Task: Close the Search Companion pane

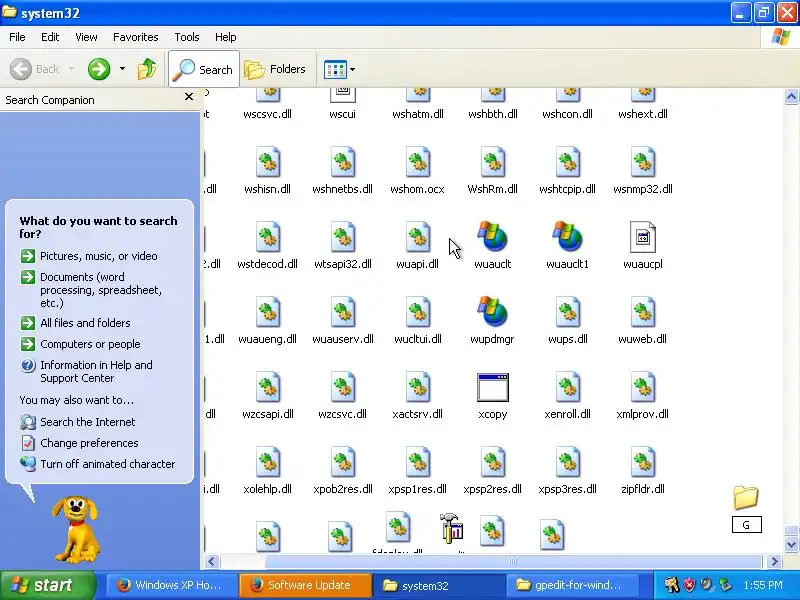Action: [189, 97]
